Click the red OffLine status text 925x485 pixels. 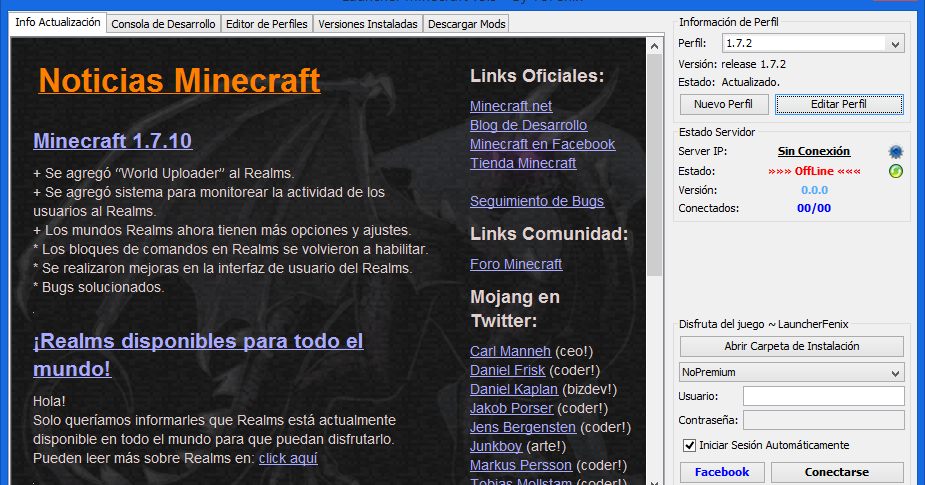[x=814, y=171]
